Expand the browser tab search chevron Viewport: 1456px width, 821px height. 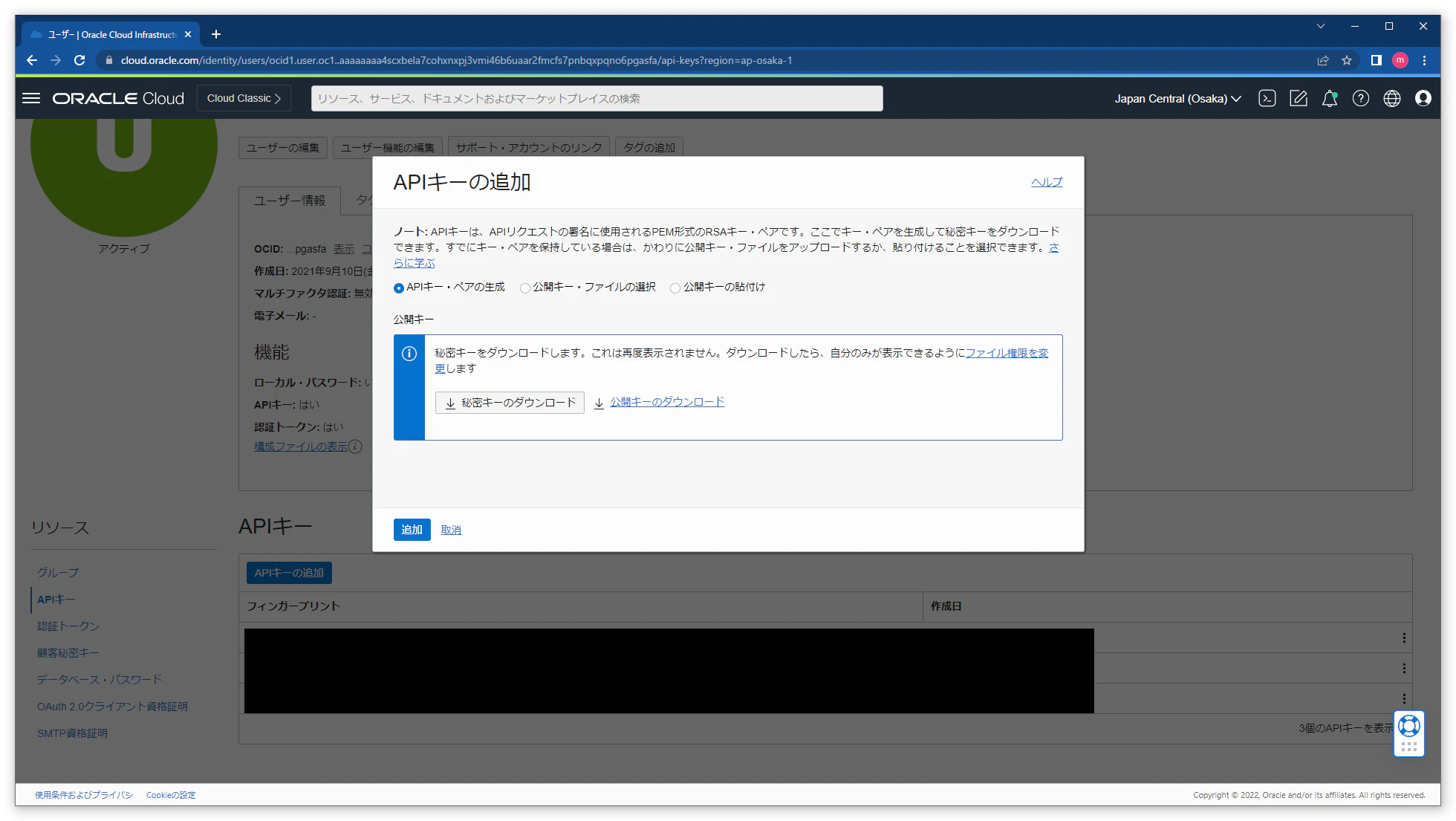[1321, 26]
